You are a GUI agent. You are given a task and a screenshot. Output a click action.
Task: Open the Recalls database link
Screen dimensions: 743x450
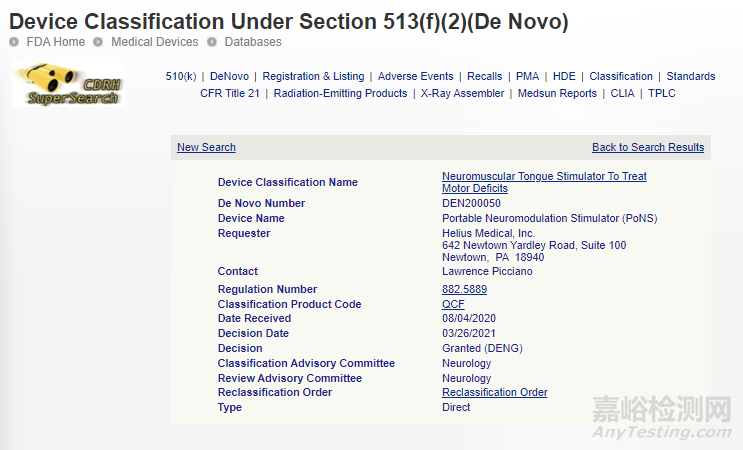pyautogui.click(x=484, y=76)
